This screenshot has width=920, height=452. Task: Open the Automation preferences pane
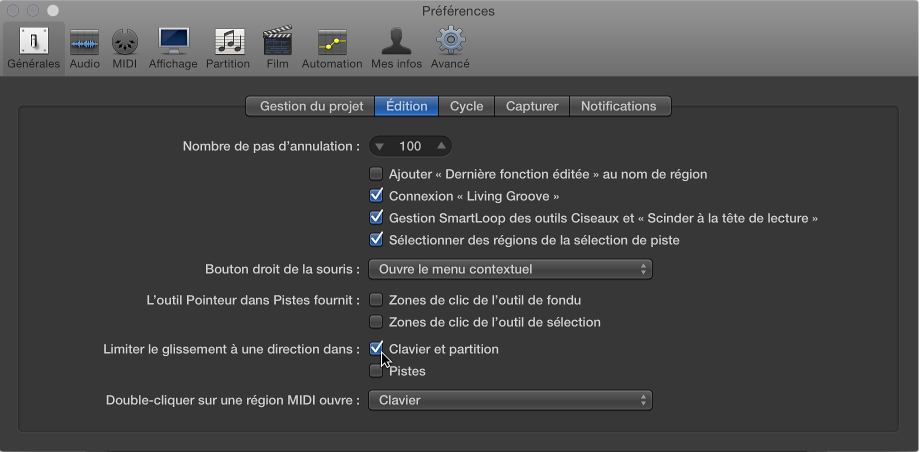tap(332, 47)
